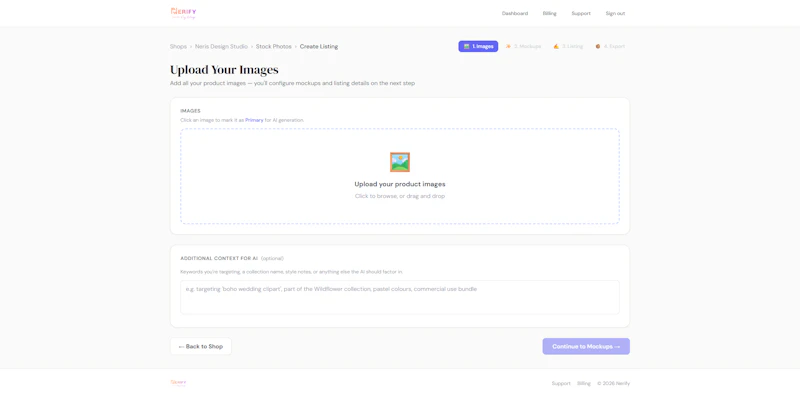800x398 pixels.
Task: Open the Dashboard page
Action: coord(515,13)
